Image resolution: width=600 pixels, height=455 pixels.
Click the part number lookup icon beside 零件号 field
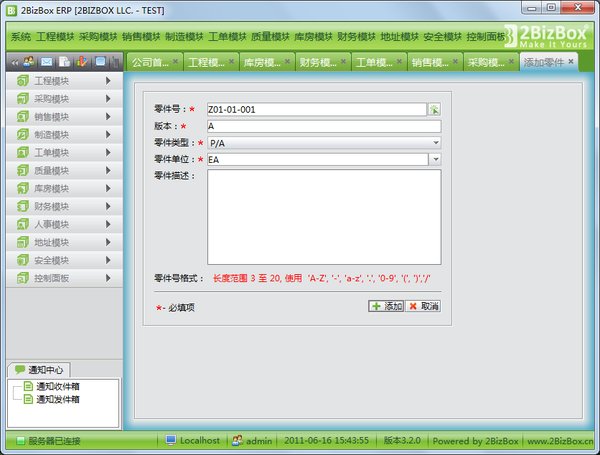click(434, 109)
